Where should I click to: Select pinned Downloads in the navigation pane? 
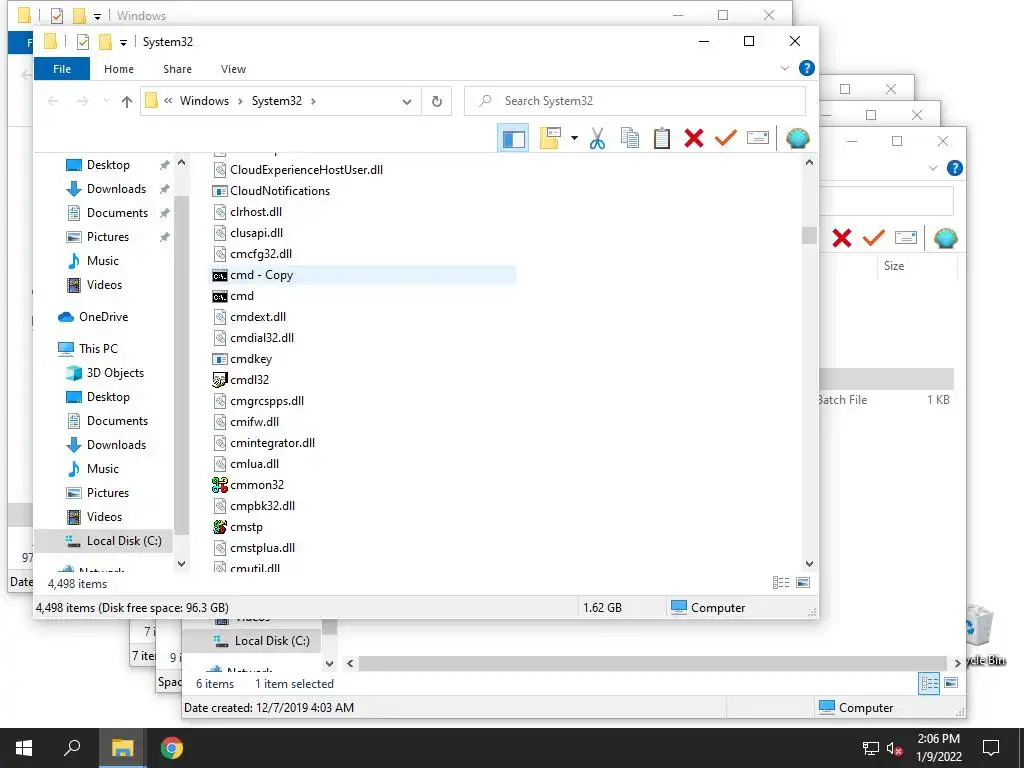[116, 189]
